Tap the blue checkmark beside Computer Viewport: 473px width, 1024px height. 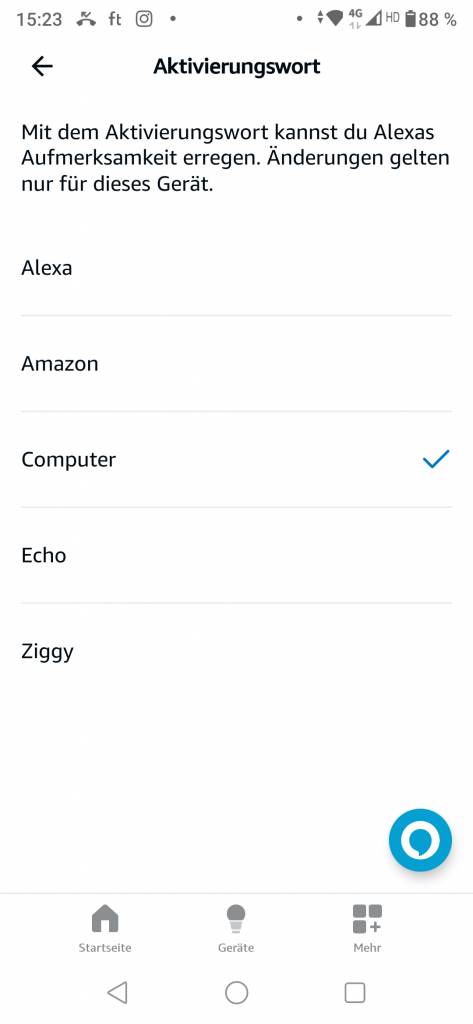[436, 459]
